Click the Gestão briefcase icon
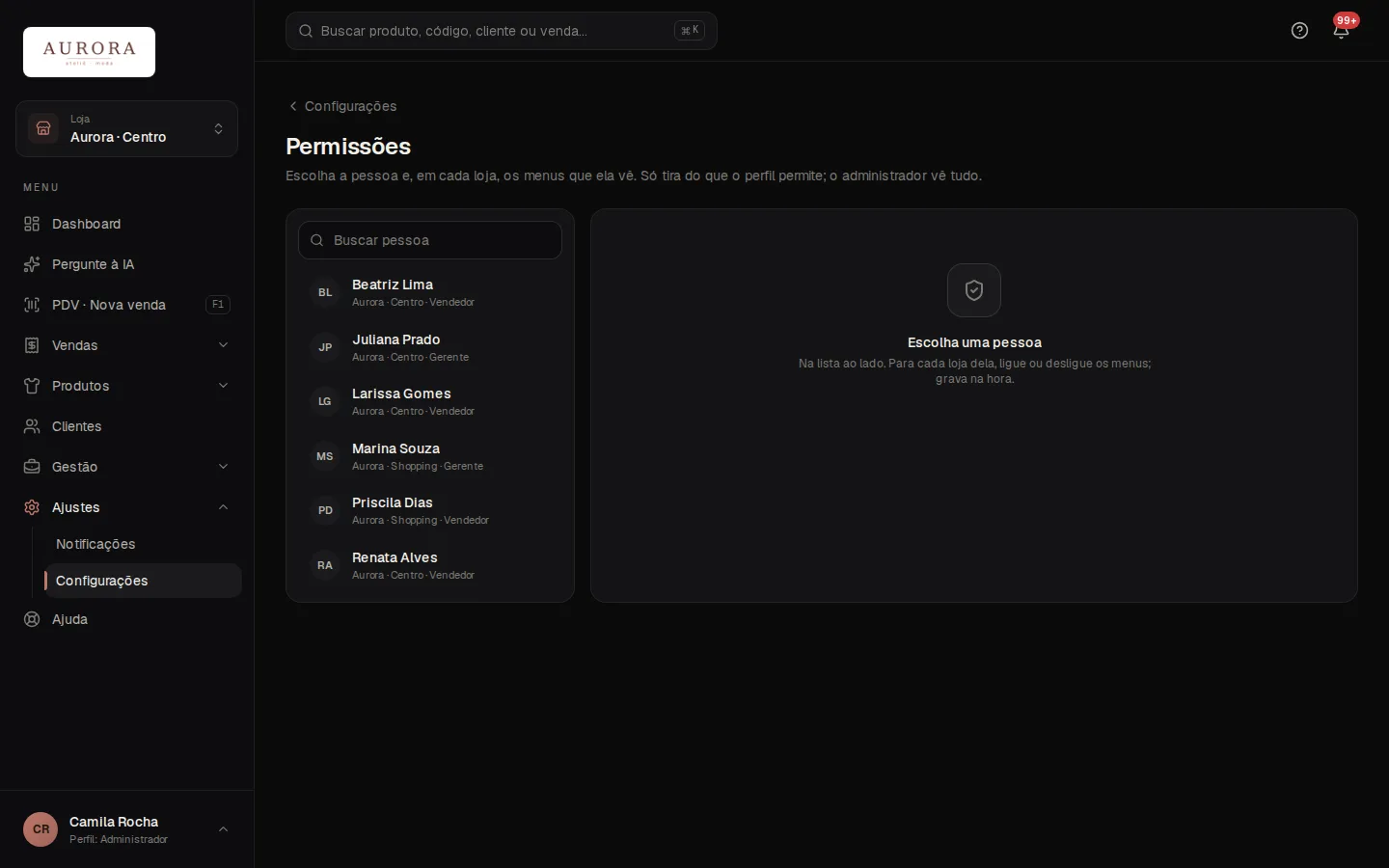1389x868 pixels. tap(32, 467)
